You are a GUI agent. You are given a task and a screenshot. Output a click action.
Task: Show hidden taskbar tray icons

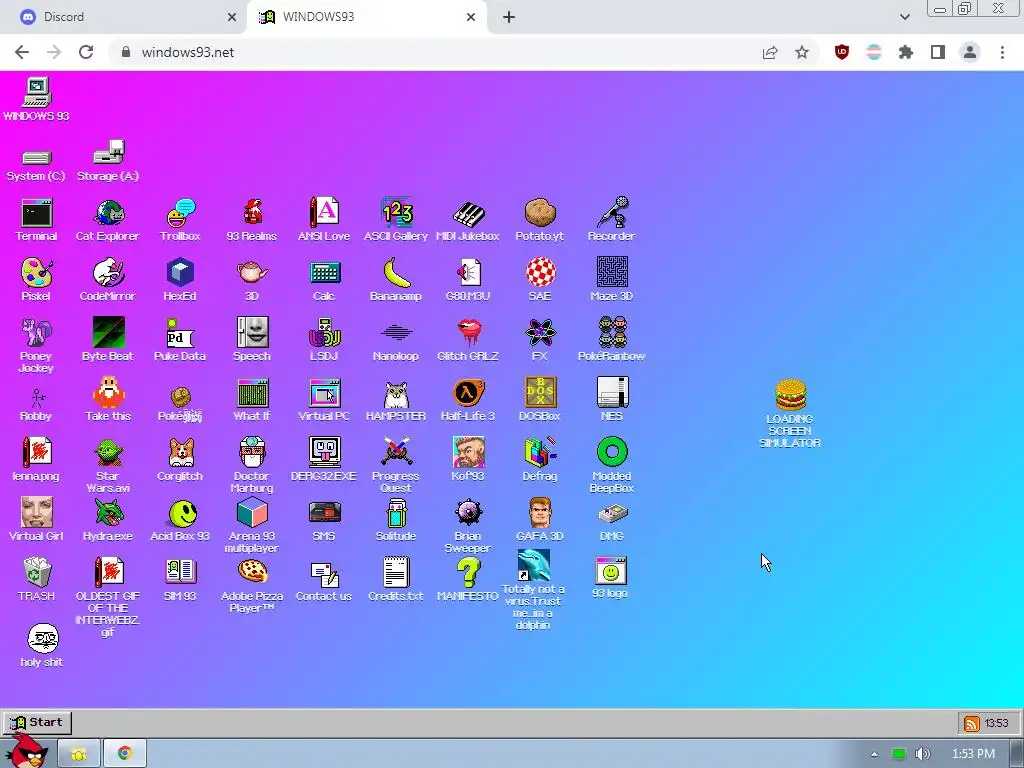(x=874, y=754)
